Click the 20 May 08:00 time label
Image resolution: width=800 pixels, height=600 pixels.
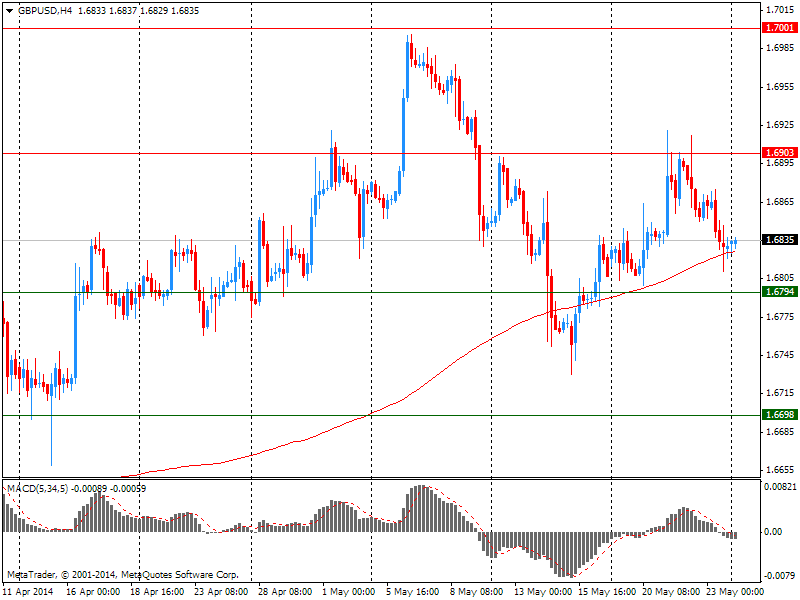(x=671, y=592)
